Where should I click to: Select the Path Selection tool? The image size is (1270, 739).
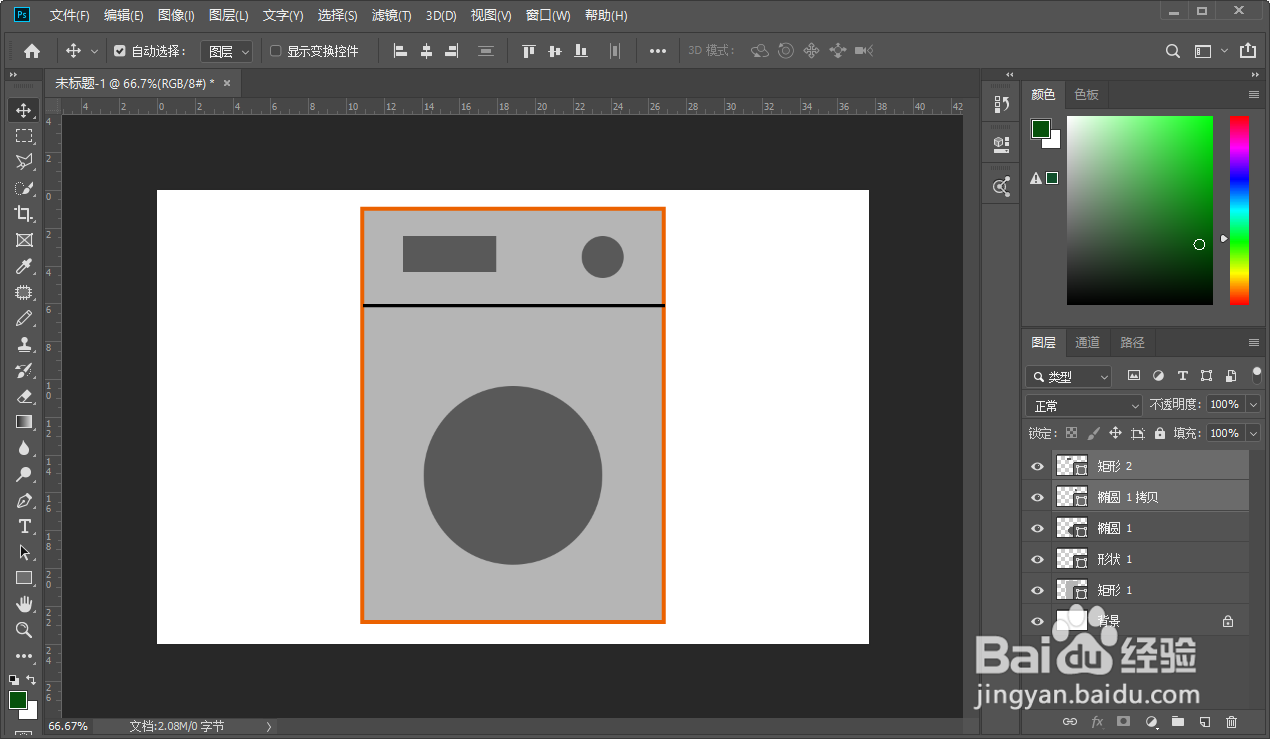[24, 552]
